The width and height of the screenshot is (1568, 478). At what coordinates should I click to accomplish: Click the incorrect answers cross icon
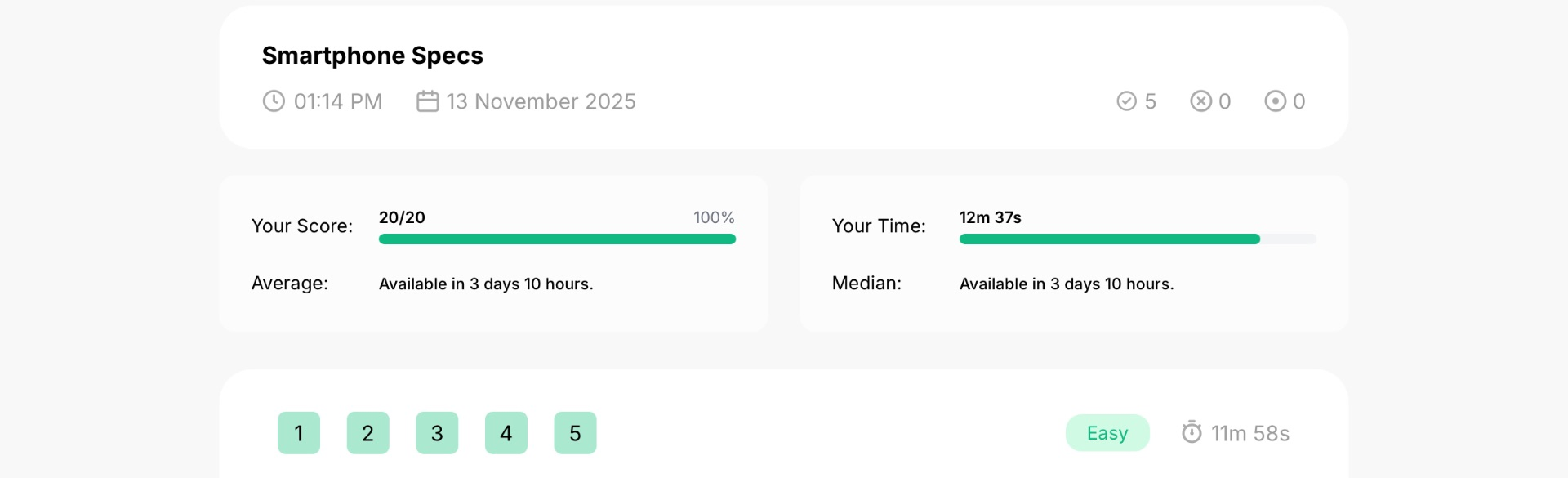[1201, 101]
